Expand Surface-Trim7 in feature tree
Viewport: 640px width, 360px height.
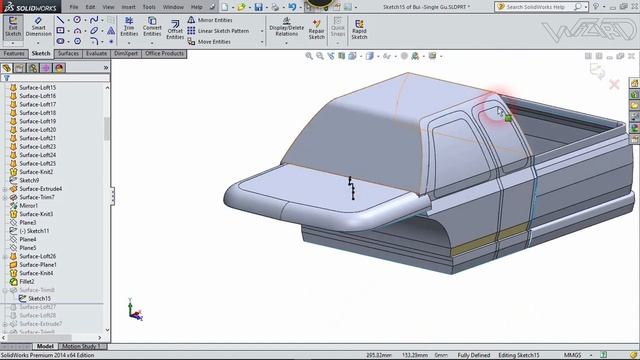click(5, 197)
